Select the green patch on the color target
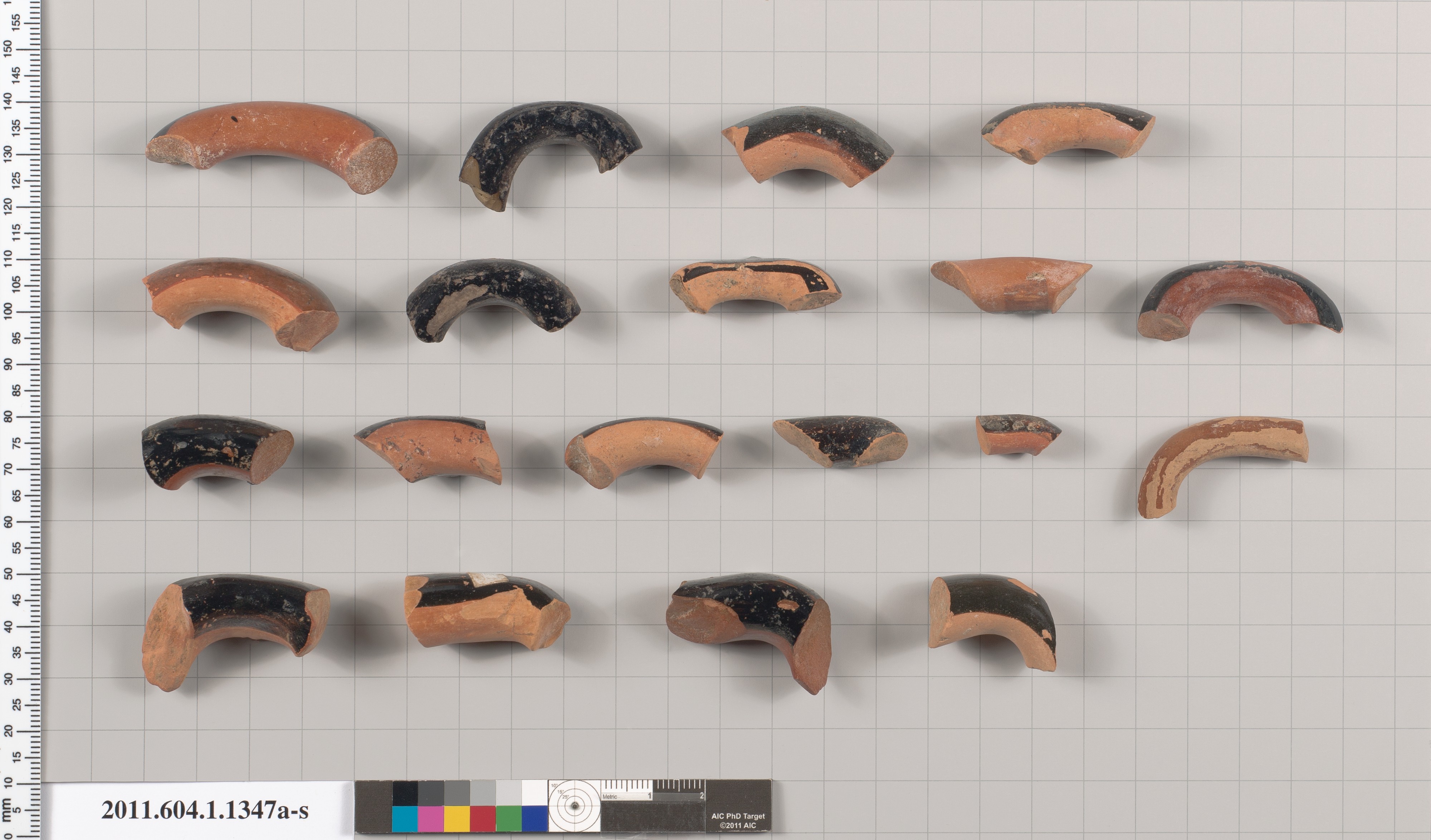1431x840 pixels. coord(509,819)
